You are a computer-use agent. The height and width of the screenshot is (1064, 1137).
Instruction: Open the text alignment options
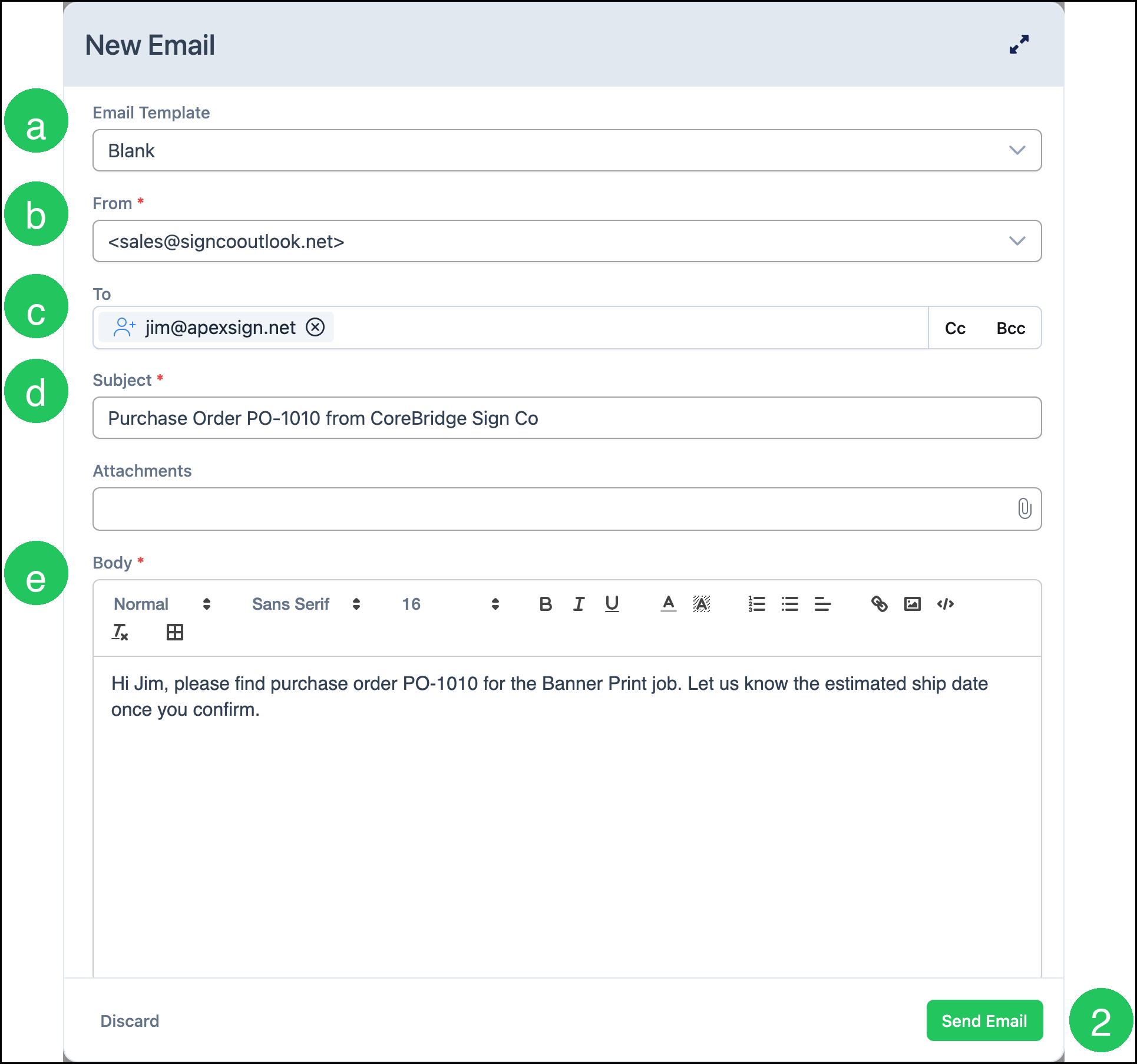tap(822, 604)
